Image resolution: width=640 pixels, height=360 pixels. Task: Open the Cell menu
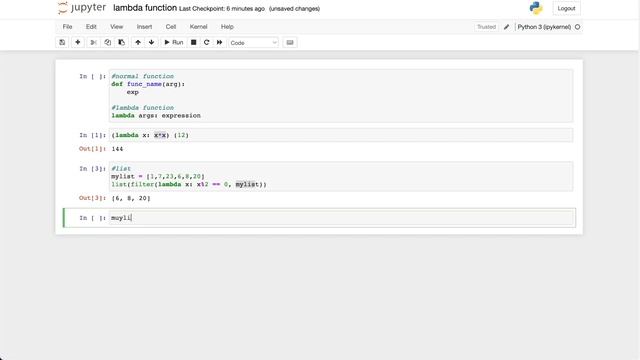[x=171, y=27]
